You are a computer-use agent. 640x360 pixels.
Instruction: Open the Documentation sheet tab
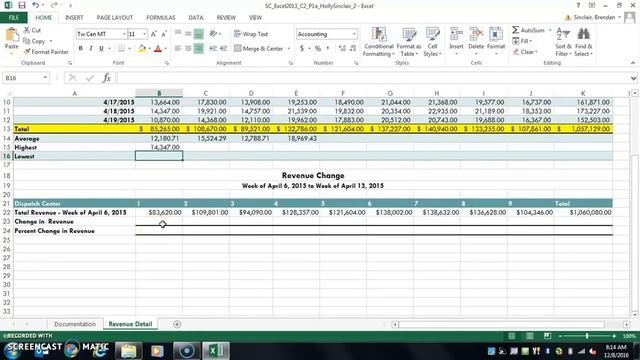75,324
